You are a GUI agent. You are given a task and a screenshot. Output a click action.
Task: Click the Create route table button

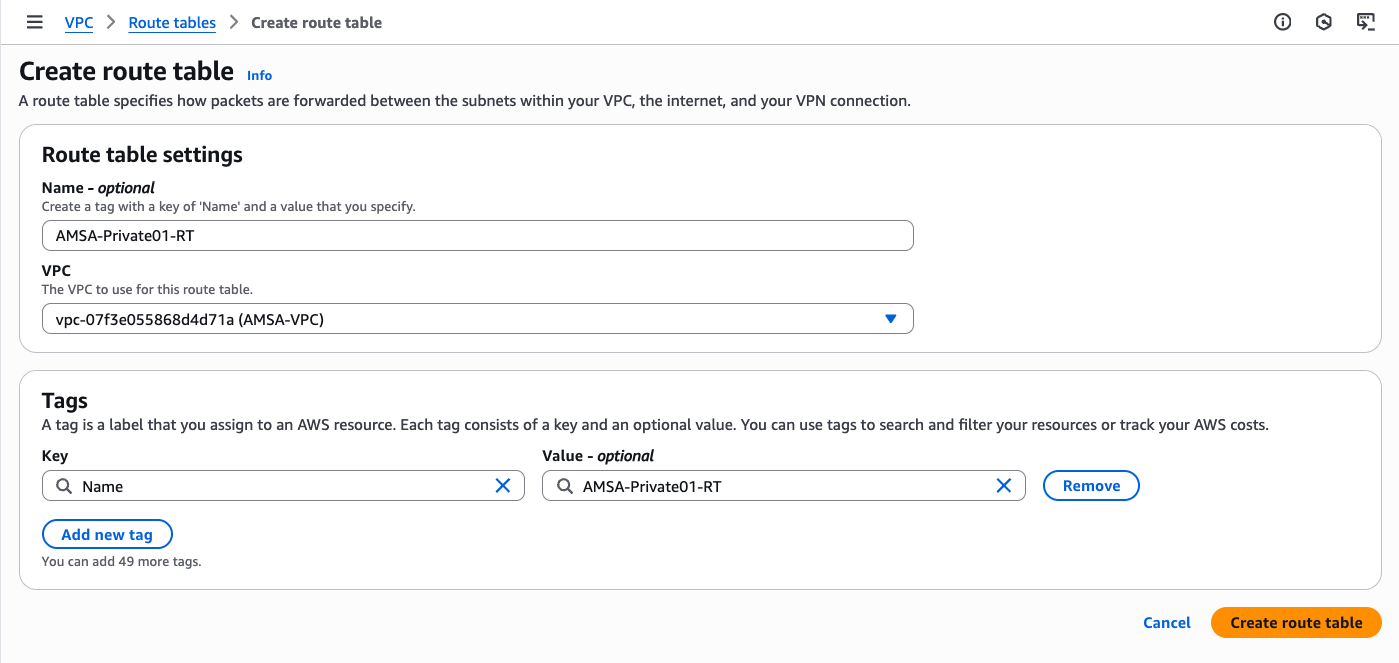1295,622
